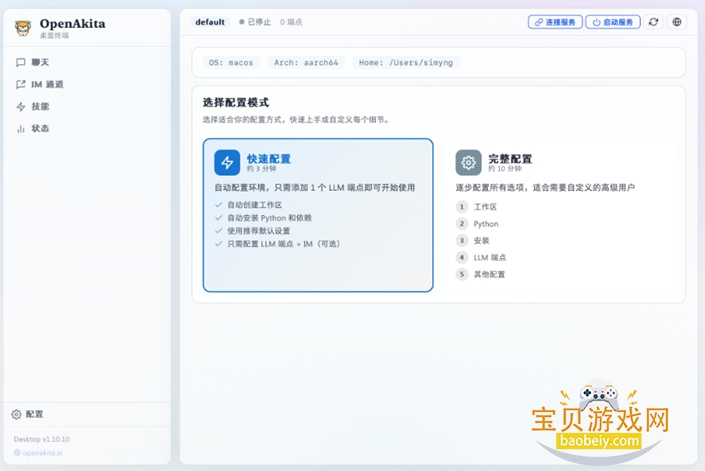This screenshot has height=471, width=705.
Task: Click the refresh icon in top bar
Action: click(654, 21)
